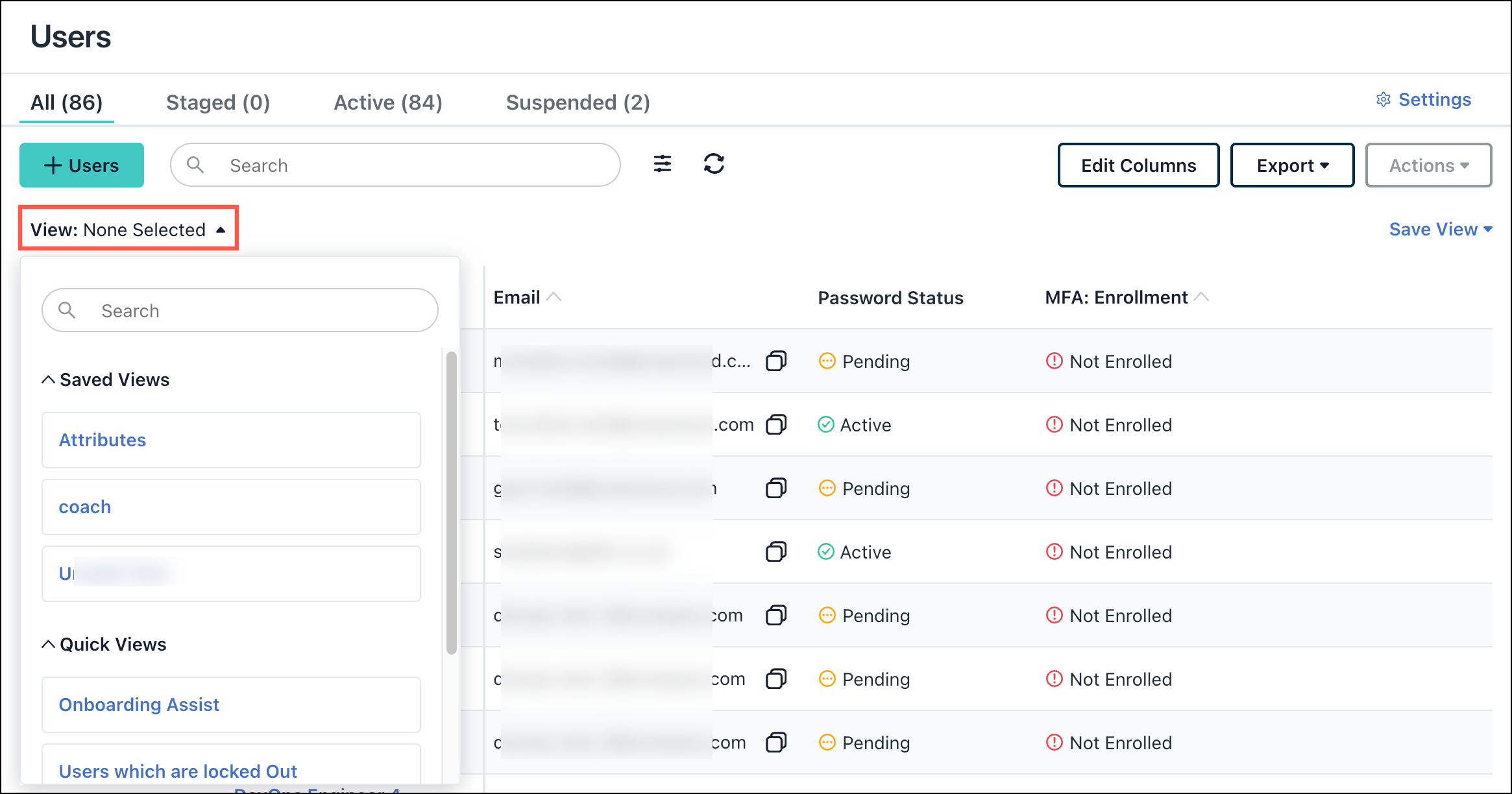Click the Edit Columns button
The width and height of the screenshot is (1512, 794).
pos(1138,165)
